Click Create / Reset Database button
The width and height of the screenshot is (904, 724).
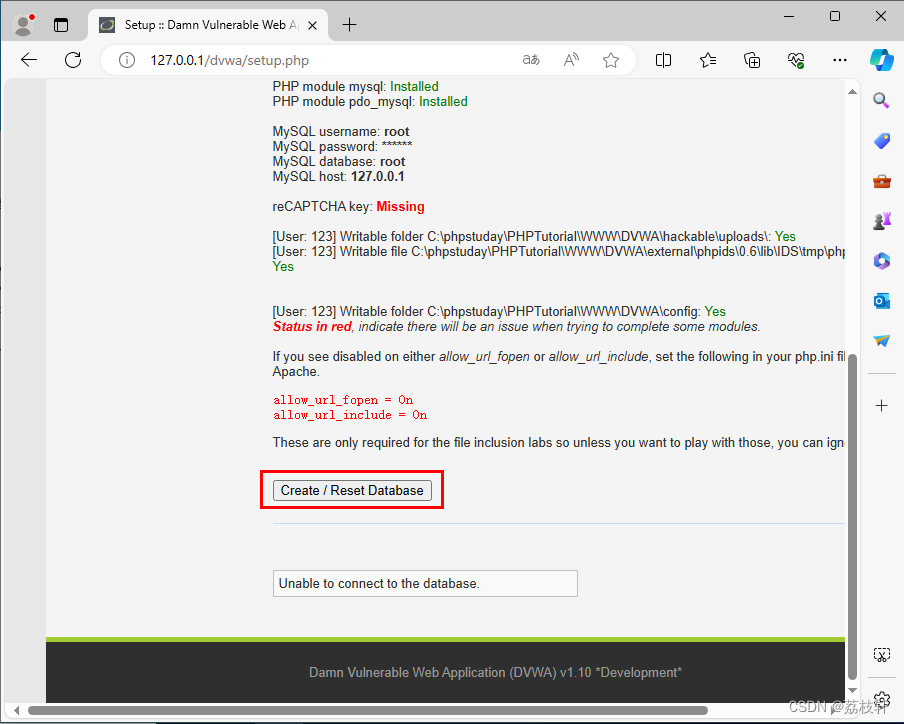[x=352, y=491]
